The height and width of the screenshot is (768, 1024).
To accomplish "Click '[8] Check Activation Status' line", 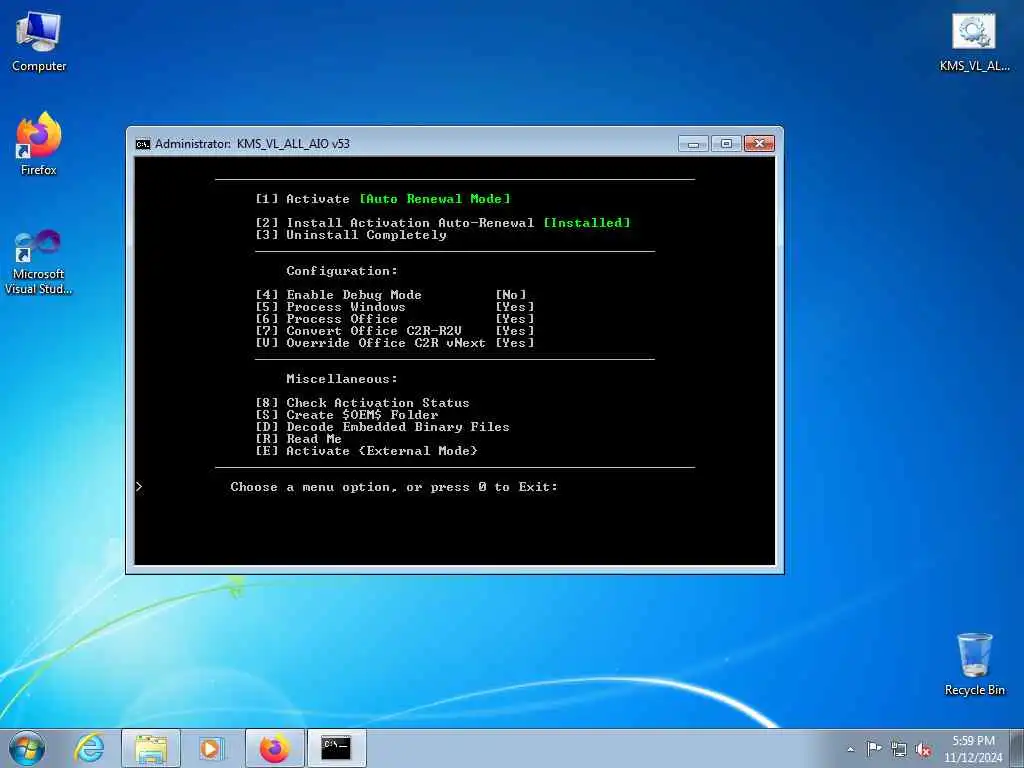I will tap(362, 403).
